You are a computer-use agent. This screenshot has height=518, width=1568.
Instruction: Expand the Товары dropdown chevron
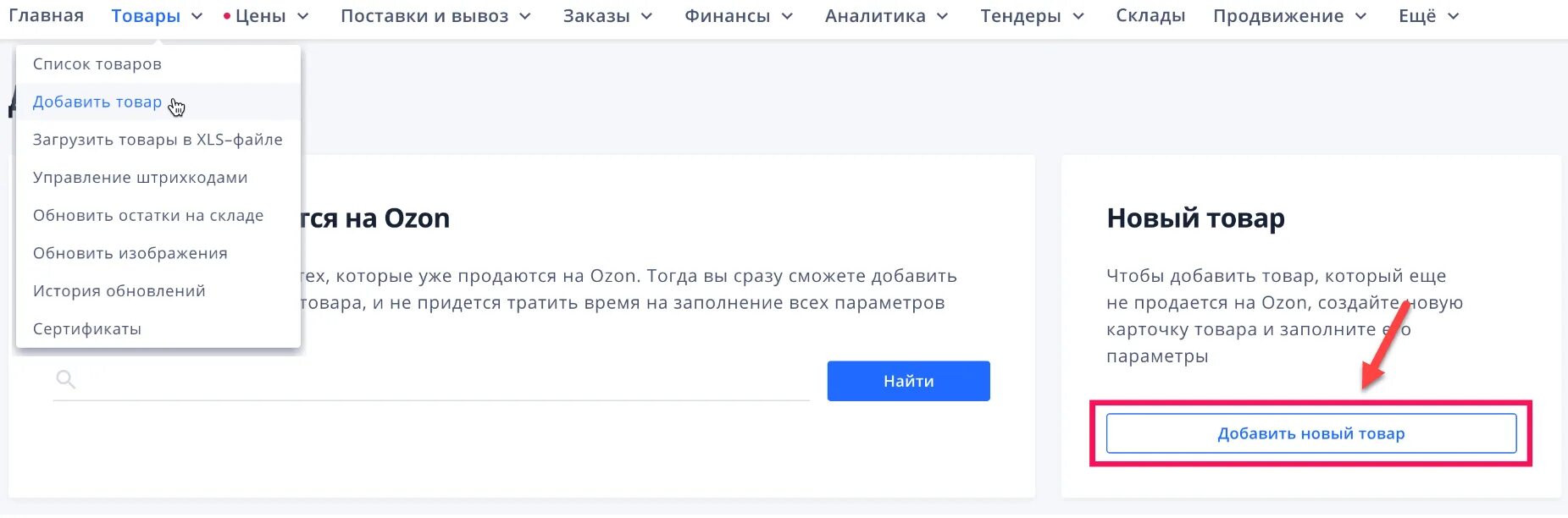tap(197, 17)
